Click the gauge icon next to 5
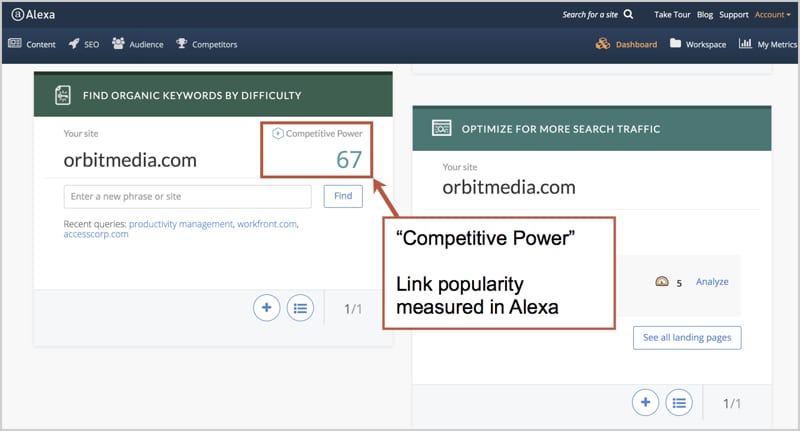 click(662, 282)
